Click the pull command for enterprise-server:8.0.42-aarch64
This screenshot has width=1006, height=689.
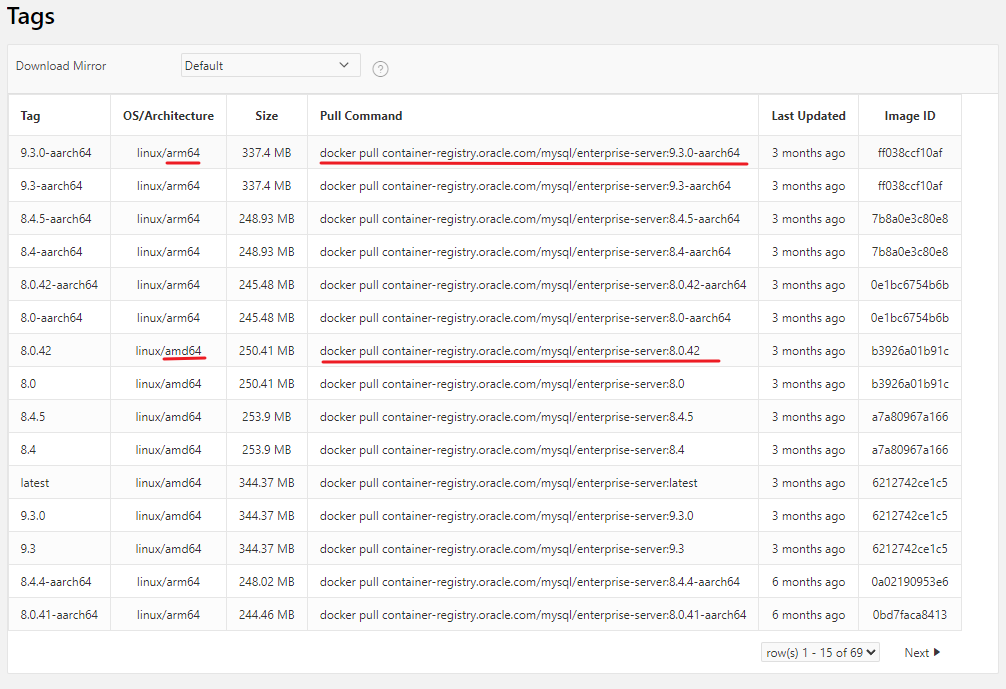(533, 285)
